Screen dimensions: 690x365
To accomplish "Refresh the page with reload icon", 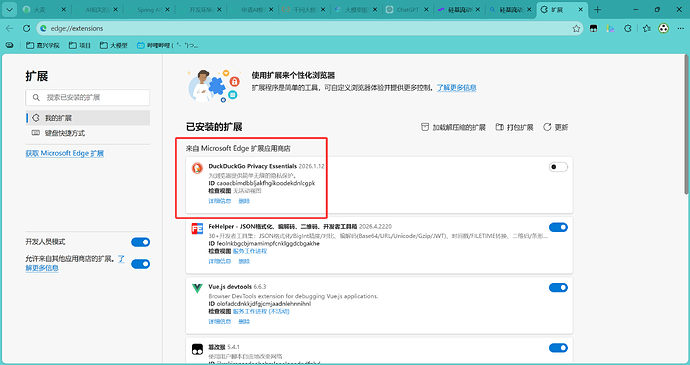I will [x=26, y=28].
